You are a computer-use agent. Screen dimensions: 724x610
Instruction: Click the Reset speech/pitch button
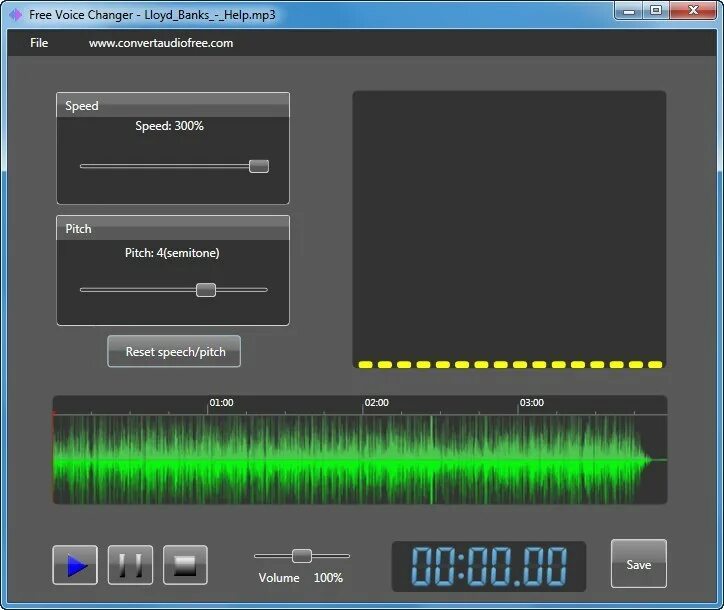(x=174, y=351)
